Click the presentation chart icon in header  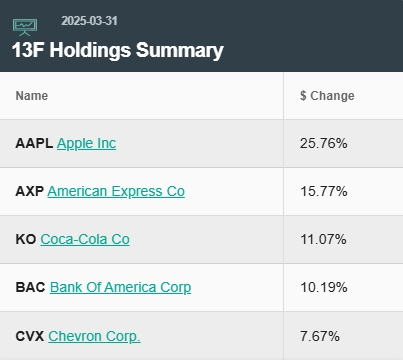(25, 27)
